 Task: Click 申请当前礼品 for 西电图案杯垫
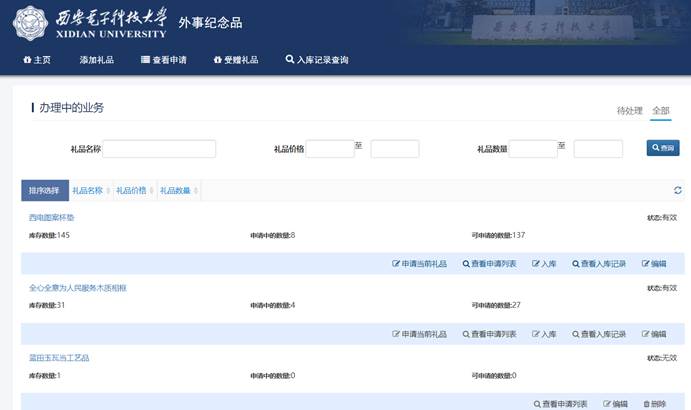click(x=419, y=264)
